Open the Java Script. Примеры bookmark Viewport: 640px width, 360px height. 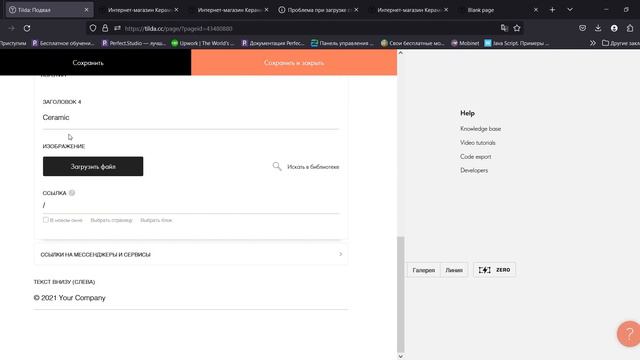coord(517,43)
